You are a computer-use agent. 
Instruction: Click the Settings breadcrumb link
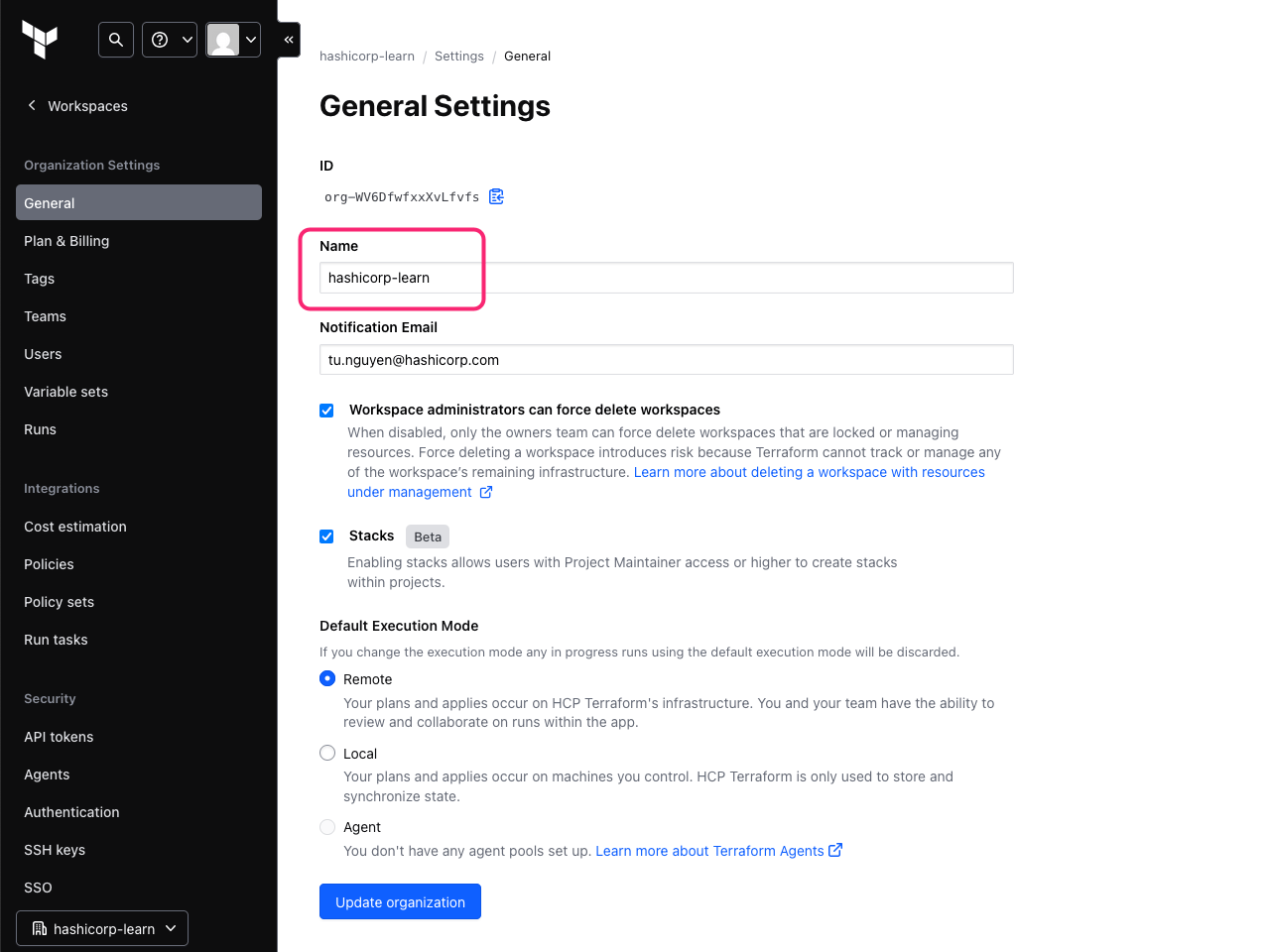point(459,57)
